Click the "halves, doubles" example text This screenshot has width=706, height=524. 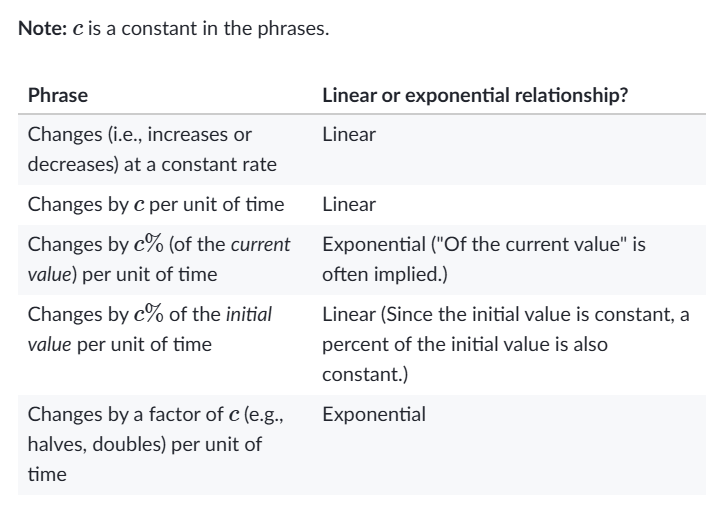(x=94, y=444)
